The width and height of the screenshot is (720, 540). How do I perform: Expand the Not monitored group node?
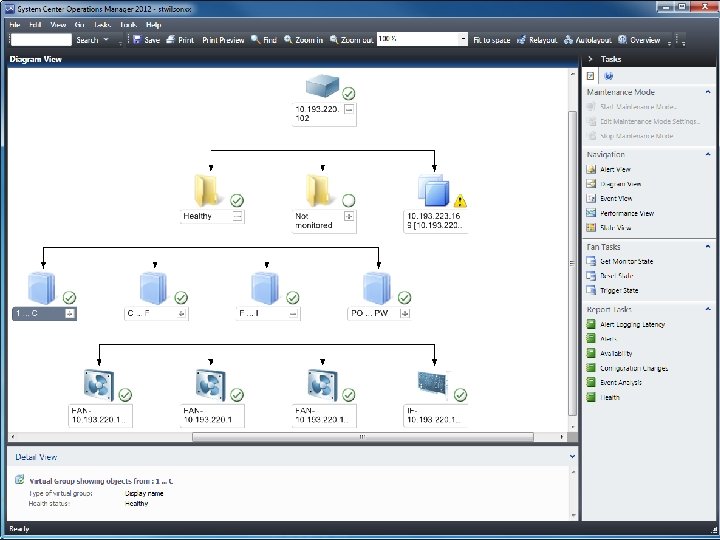pyautogui.click(x=349, y=216)
